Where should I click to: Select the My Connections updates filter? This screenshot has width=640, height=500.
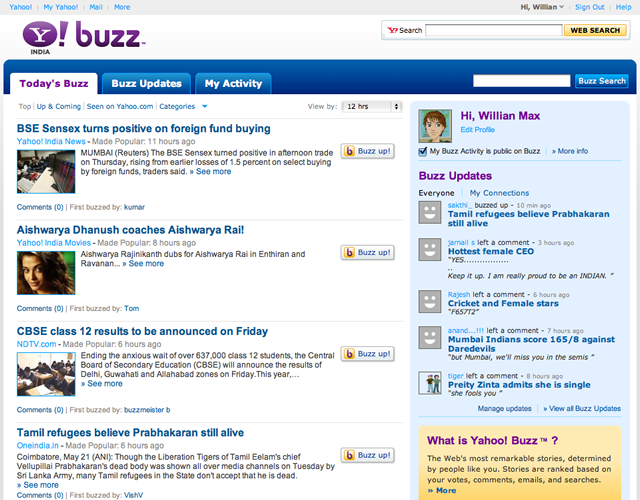[x=499, y=193]
